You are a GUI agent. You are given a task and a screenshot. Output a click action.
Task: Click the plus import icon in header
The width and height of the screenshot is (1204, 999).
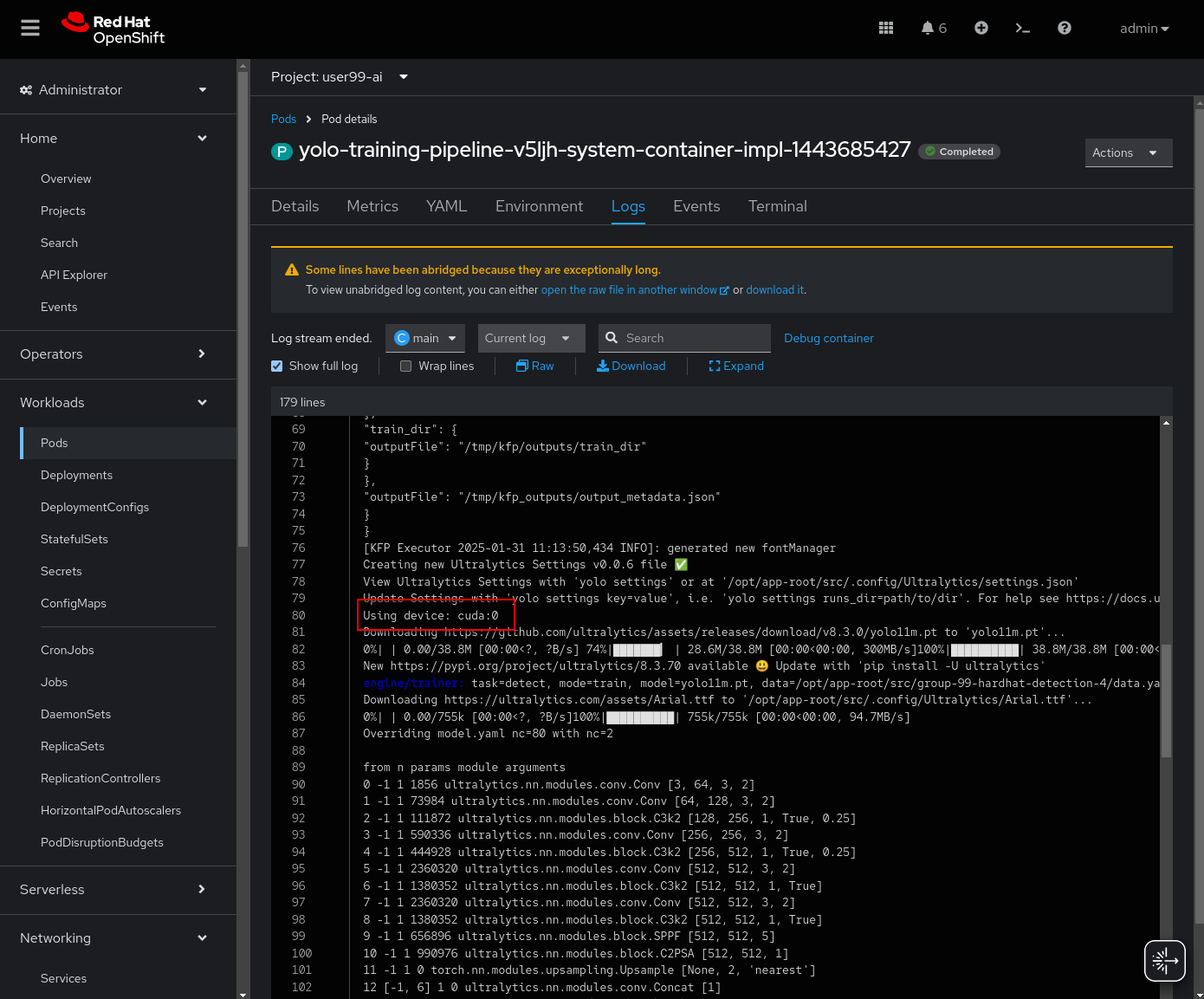tap(981, 29)
